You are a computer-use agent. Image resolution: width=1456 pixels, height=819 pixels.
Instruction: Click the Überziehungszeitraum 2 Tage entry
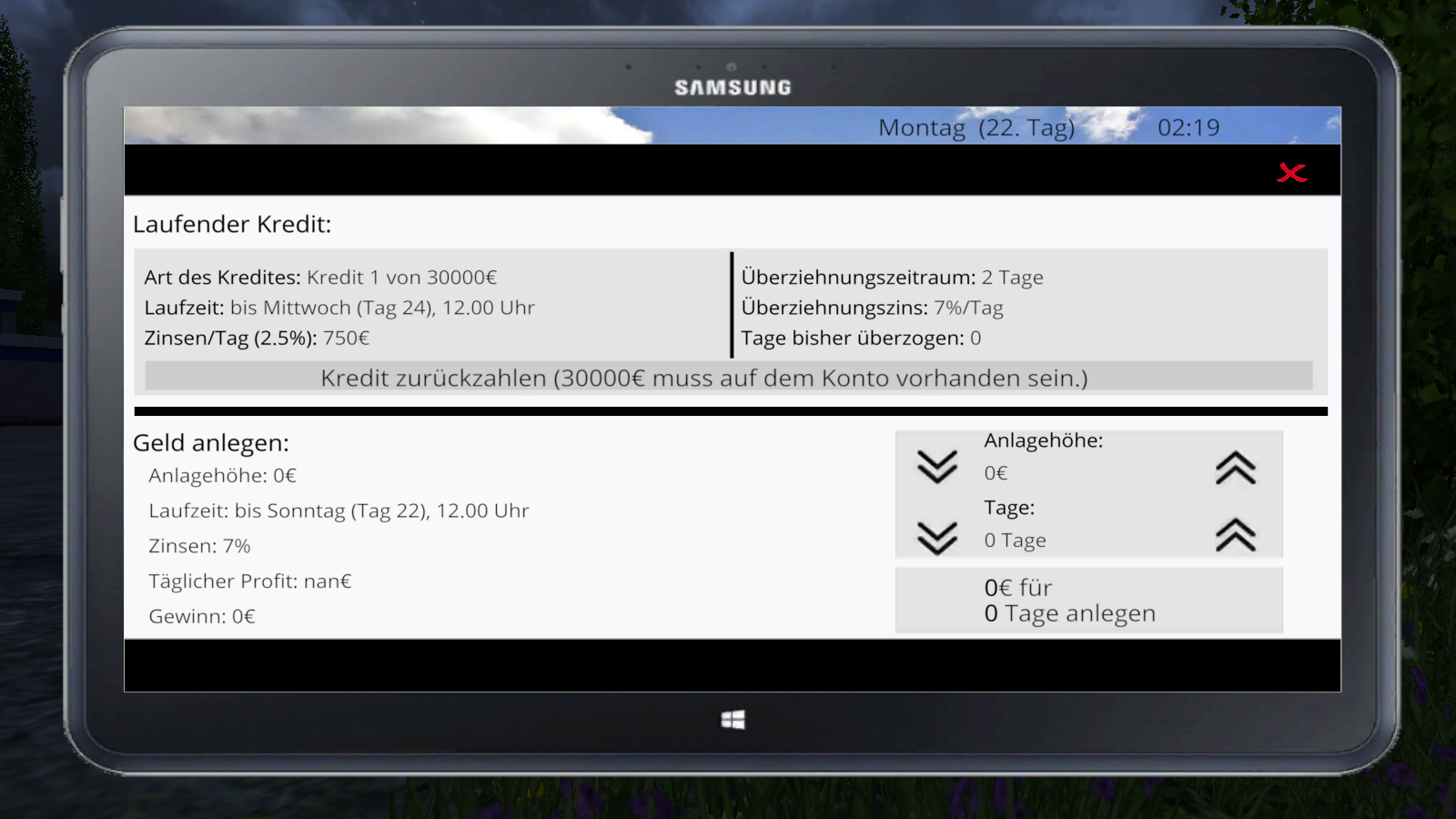(892, 278)
